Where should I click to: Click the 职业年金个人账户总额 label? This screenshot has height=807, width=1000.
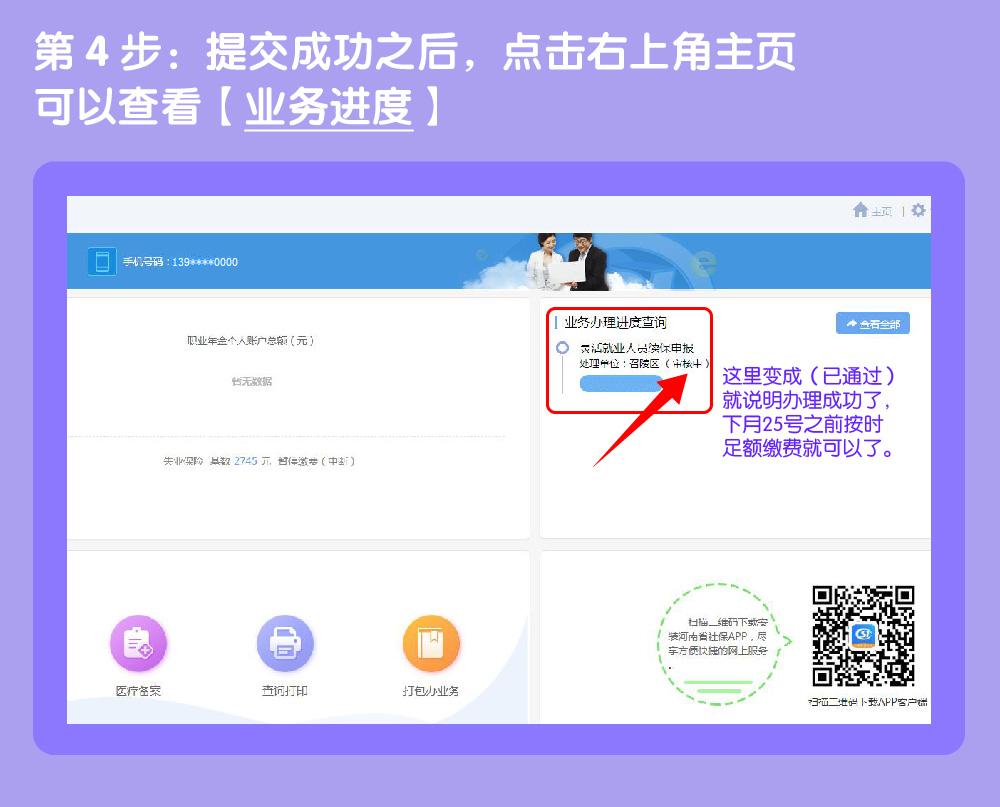click(x=250, y=340)
